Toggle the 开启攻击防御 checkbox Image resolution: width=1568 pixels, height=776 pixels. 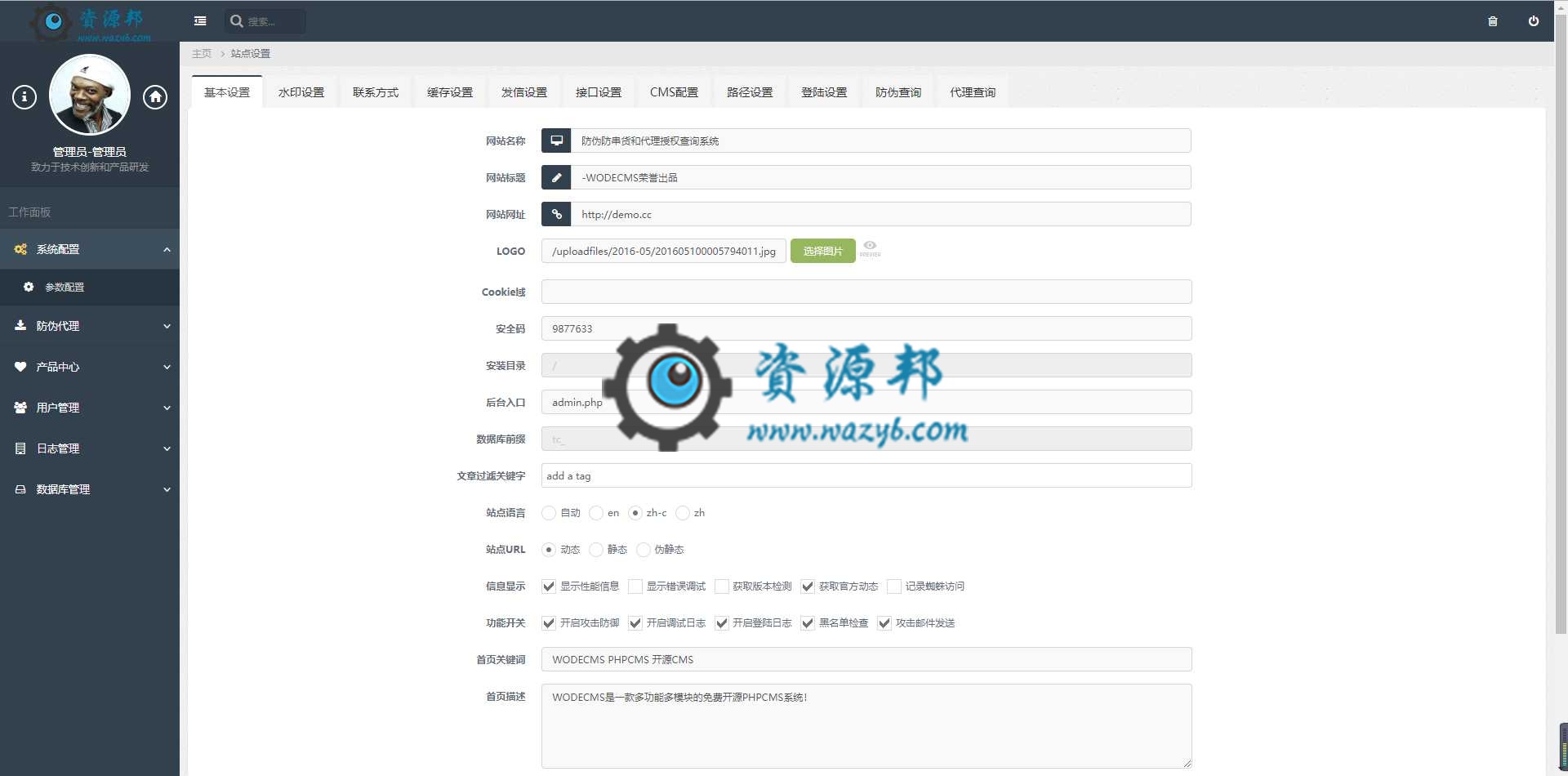pos(549,623)
